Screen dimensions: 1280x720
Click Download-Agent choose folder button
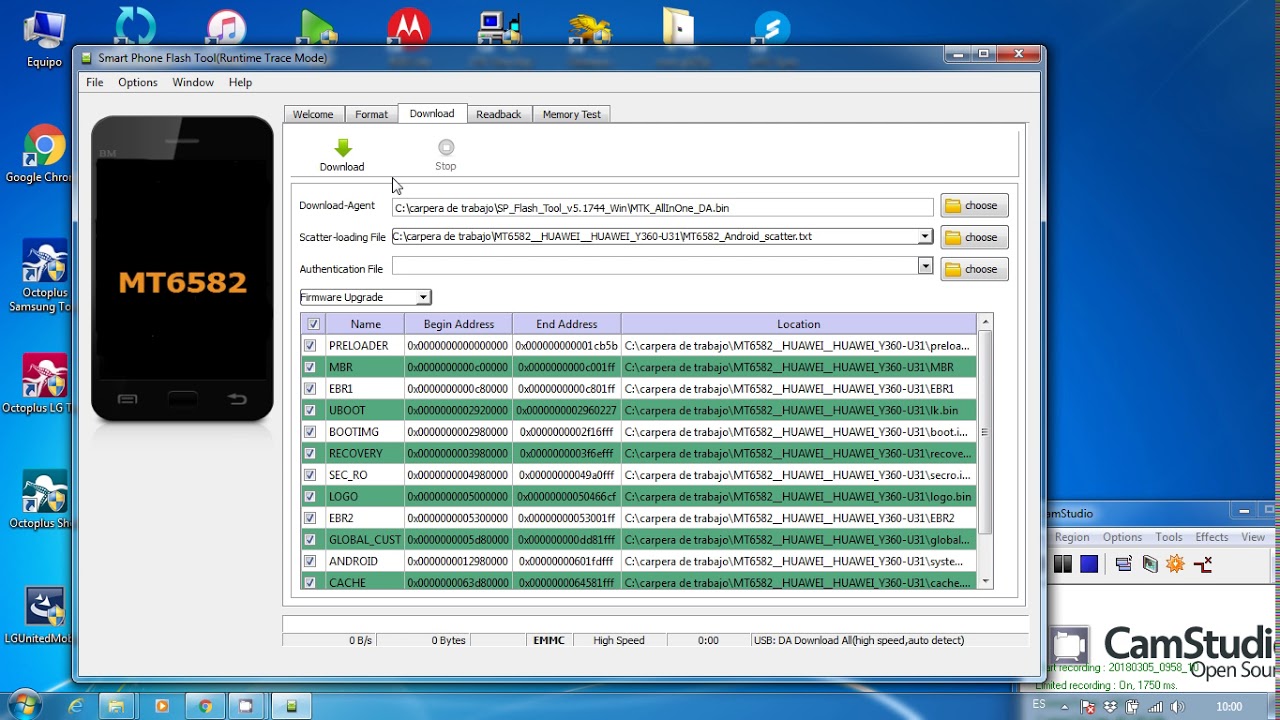974,206
